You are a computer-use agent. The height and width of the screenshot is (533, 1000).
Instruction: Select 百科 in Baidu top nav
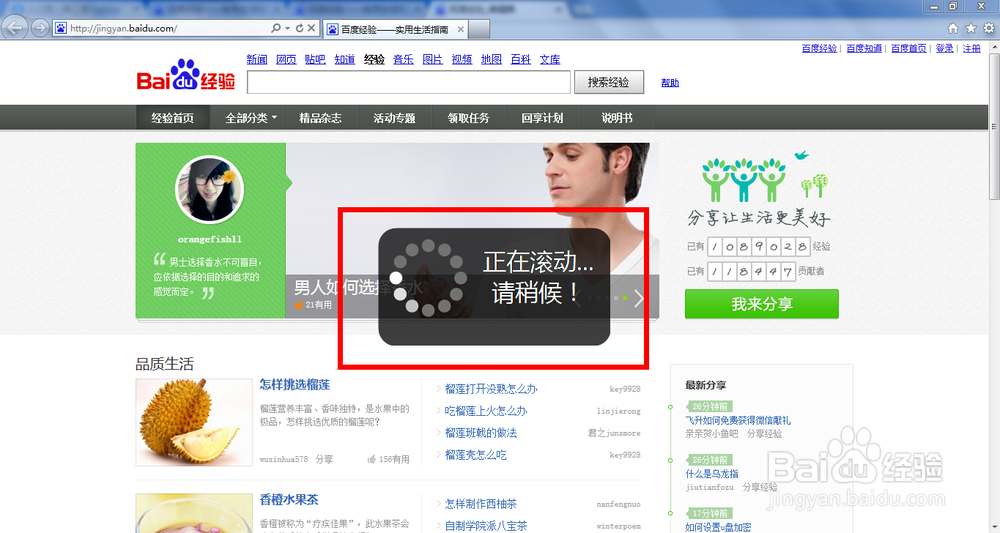521,59
